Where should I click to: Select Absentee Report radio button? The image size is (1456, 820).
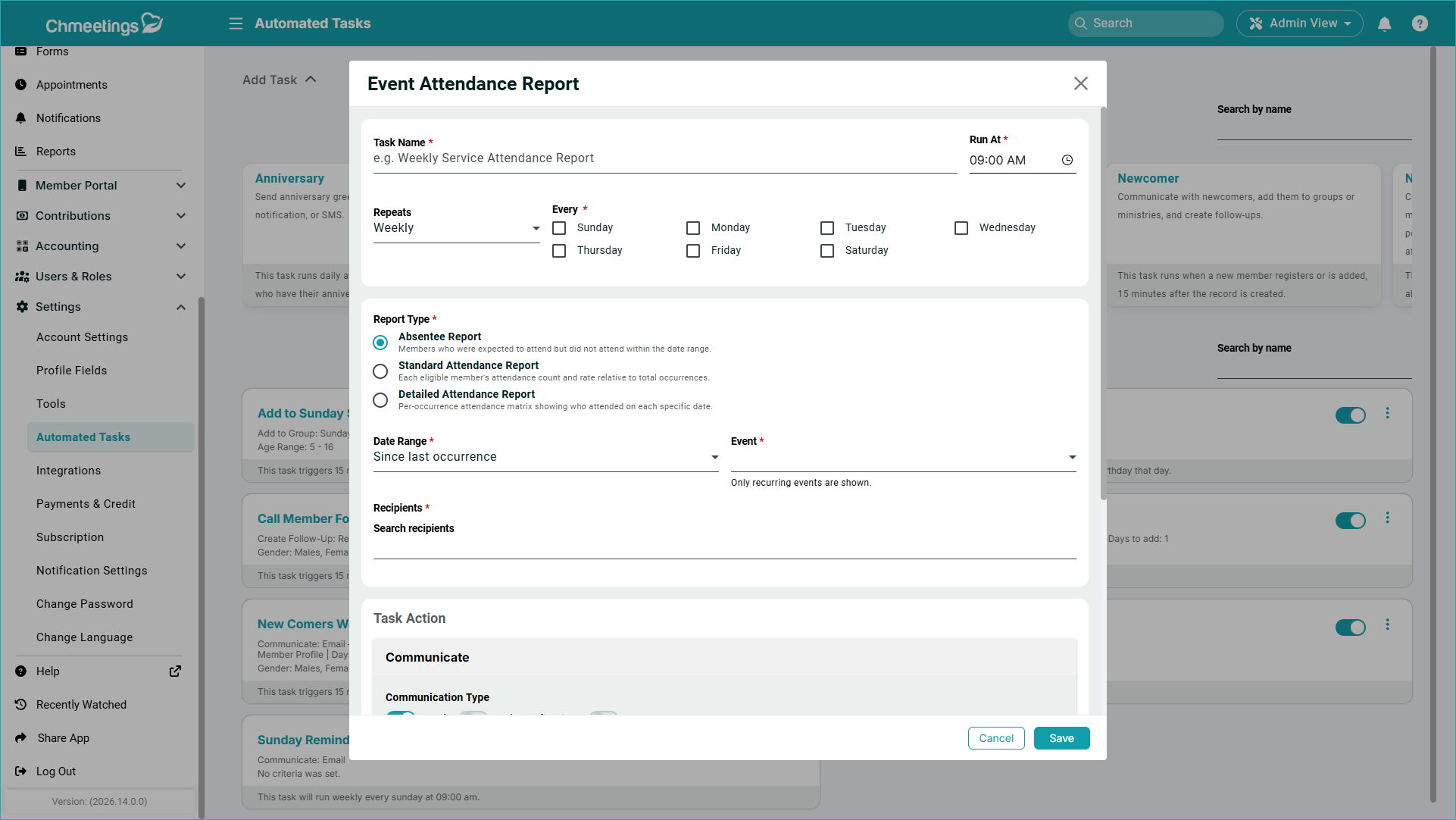380,343
